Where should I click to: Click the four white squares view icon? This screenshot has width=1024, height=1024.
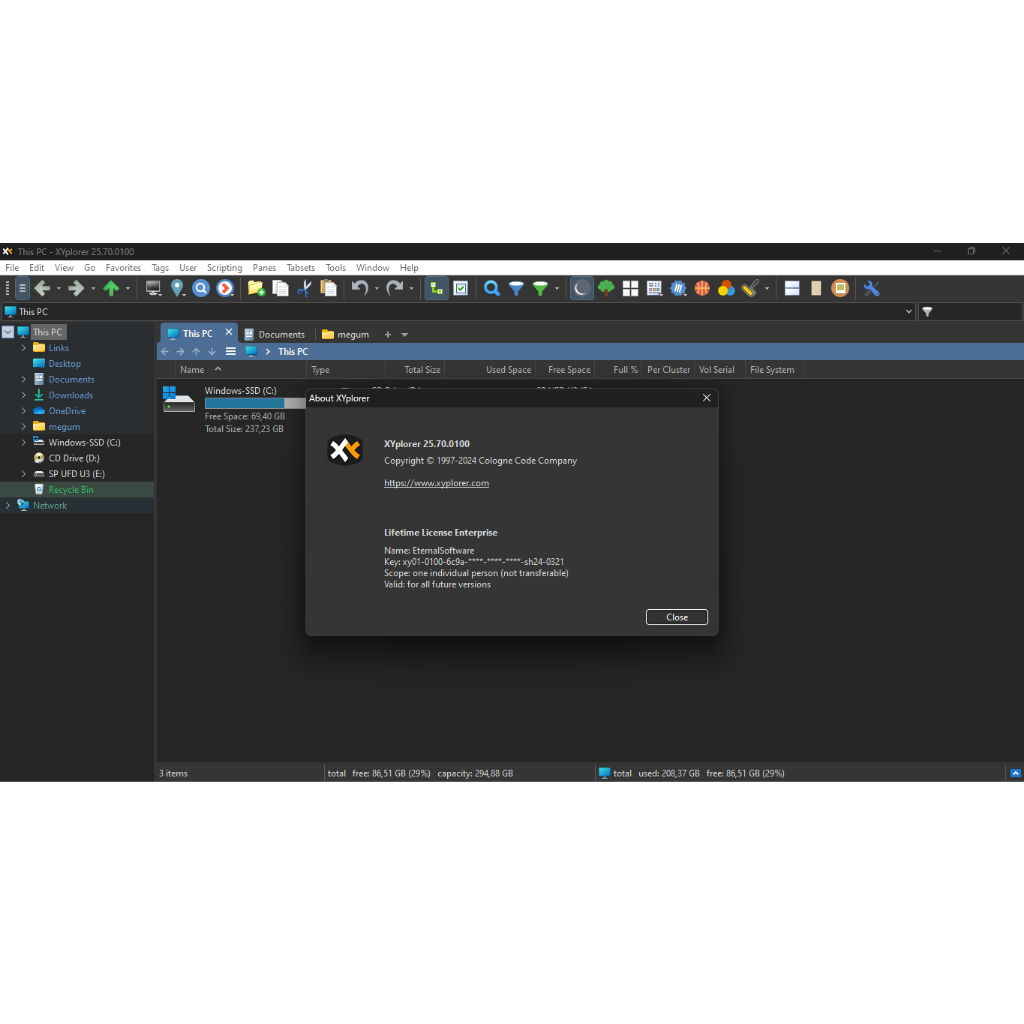pos(630,289)
